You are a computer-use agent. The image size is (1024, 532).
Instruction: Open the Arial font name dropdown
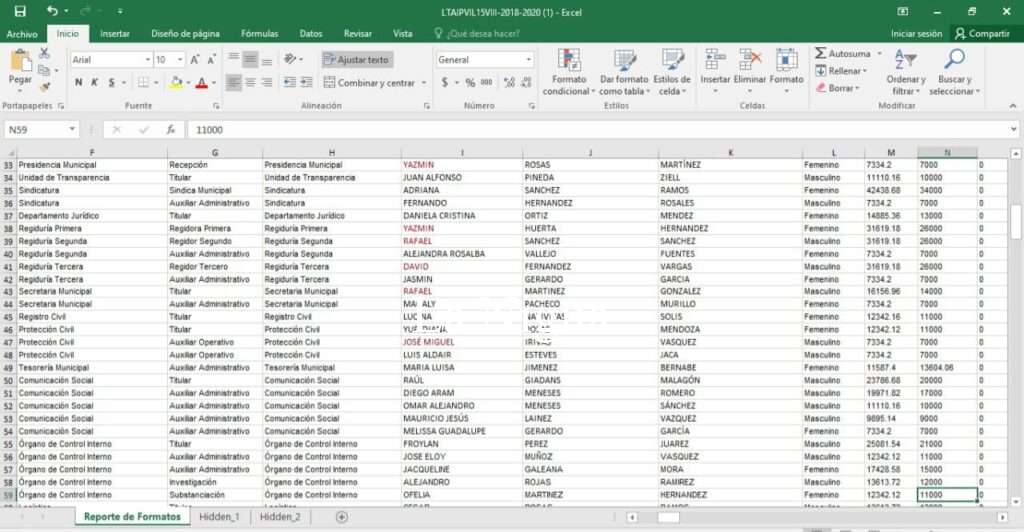147,60
